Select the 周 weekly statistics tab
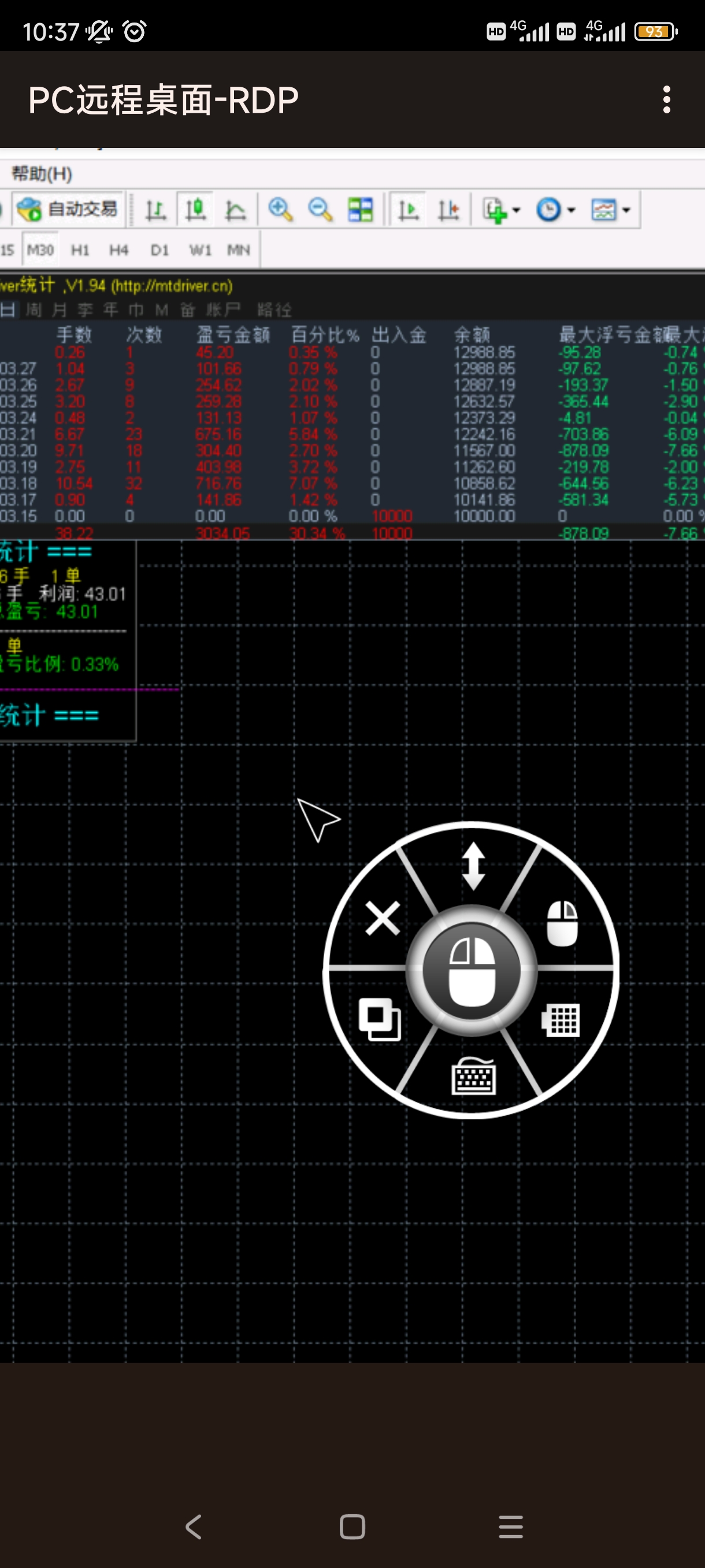This screenshot has width=705, height=1568. [34, 310]
